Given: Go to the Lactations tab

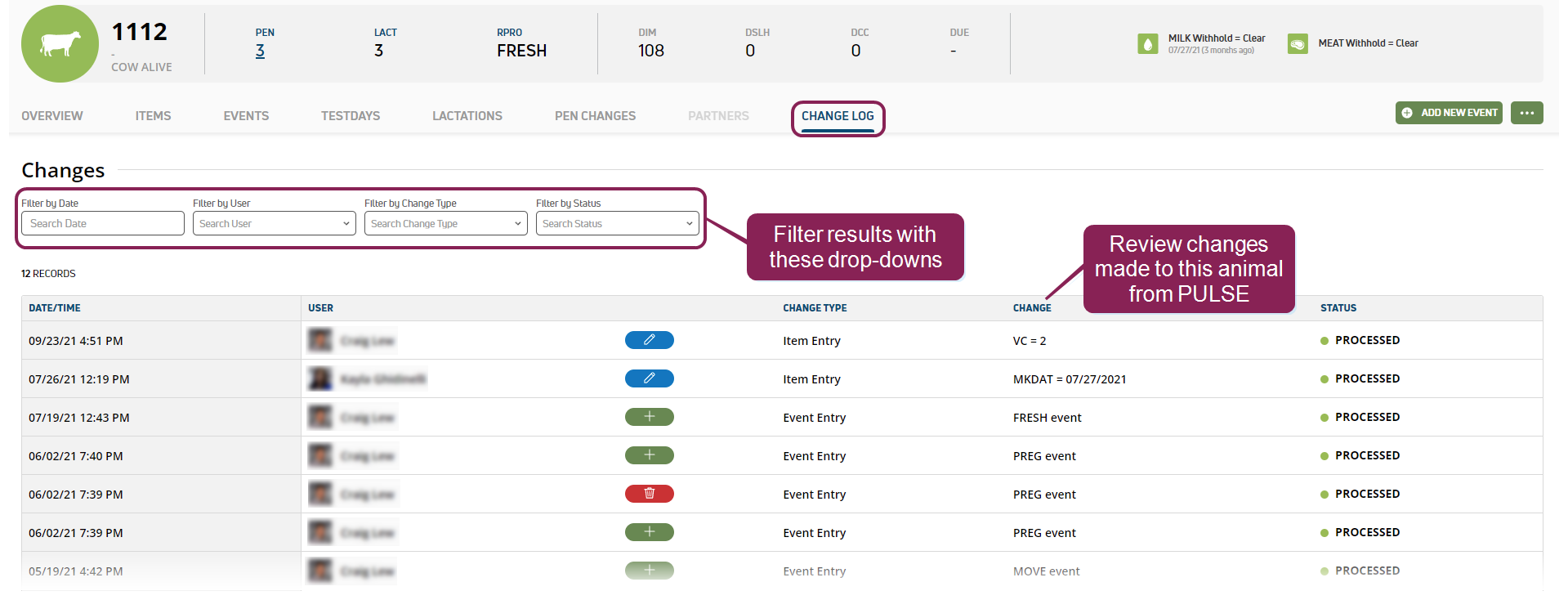Looking at the screenshot, I should (467, 116).
